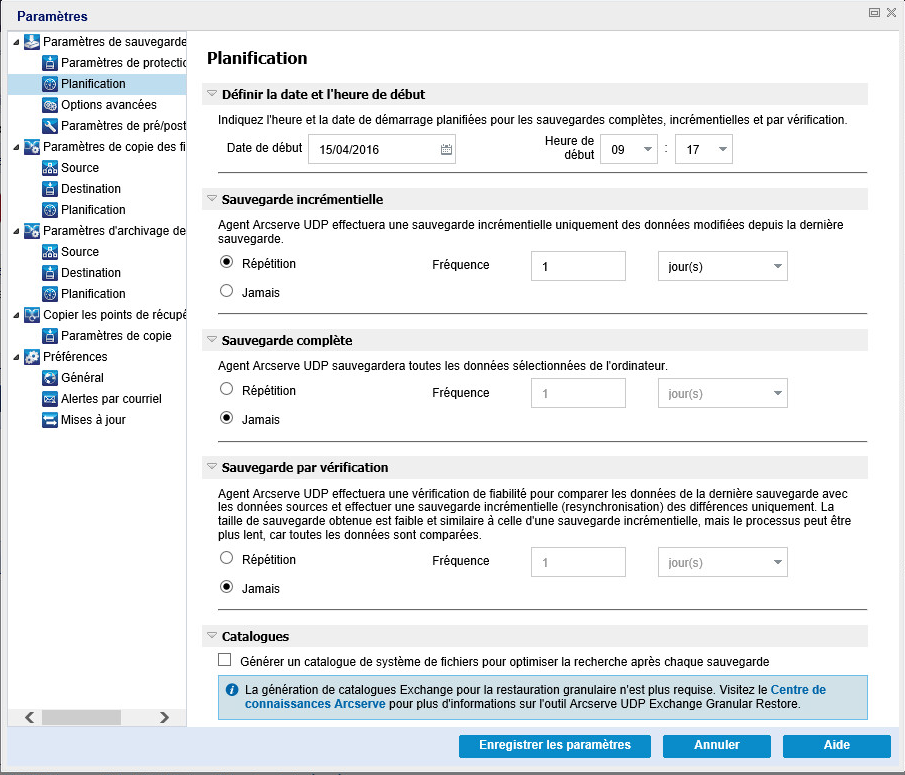The width and height of the screenshot is (905, 775).
Task: Click the Paramètres de sauvegarde root icon
Action: click(32, 42)
